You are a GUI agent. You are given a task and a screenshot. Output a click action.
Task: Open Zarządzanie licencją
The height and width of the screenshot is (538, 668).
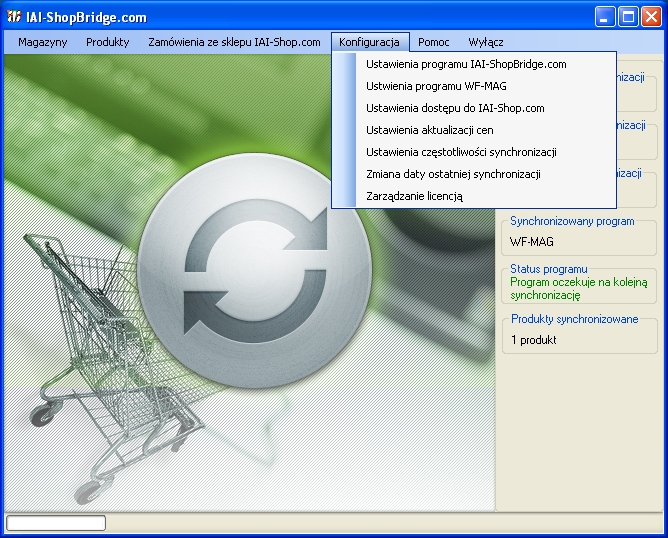point(474,196)
